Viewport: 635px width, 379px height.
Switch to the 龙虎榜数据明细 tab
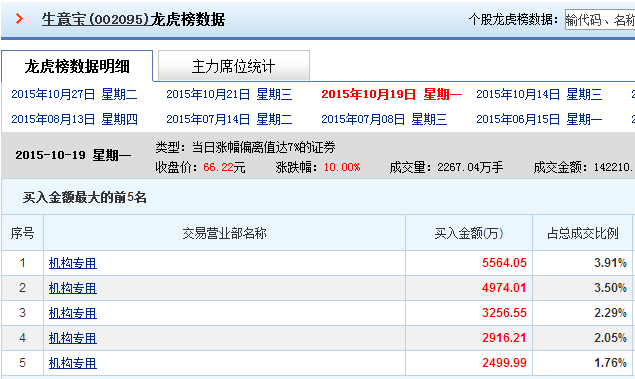77,66
